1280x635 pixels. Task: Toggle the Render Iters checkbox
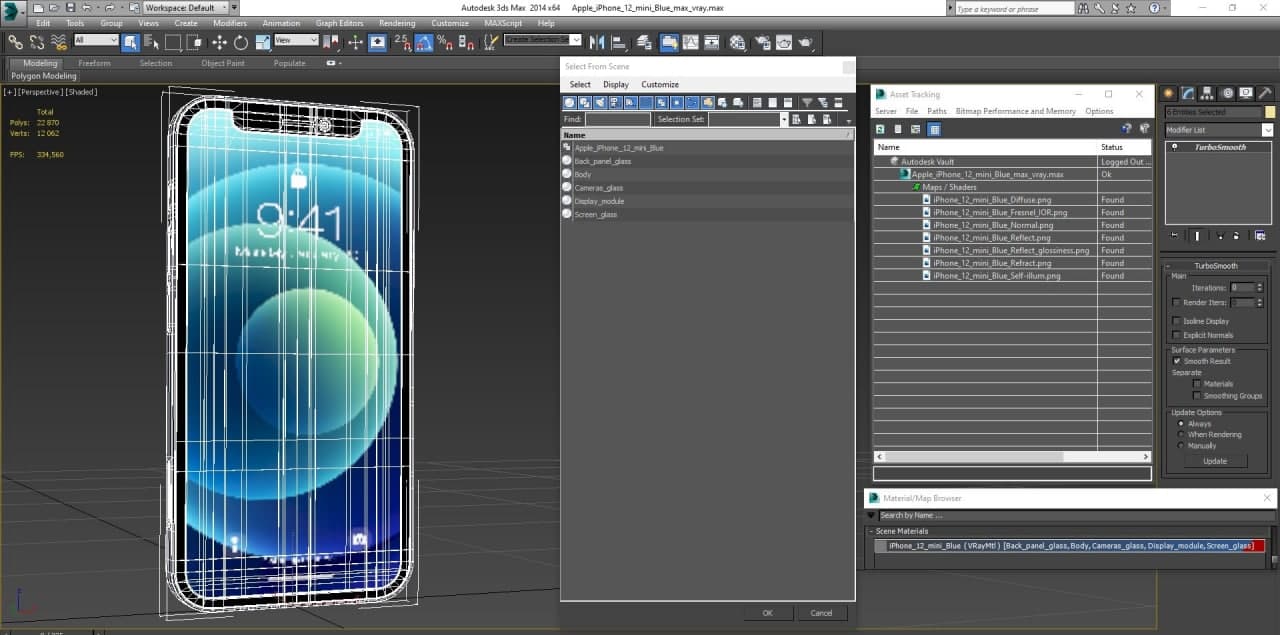[x=1176, y=302]
